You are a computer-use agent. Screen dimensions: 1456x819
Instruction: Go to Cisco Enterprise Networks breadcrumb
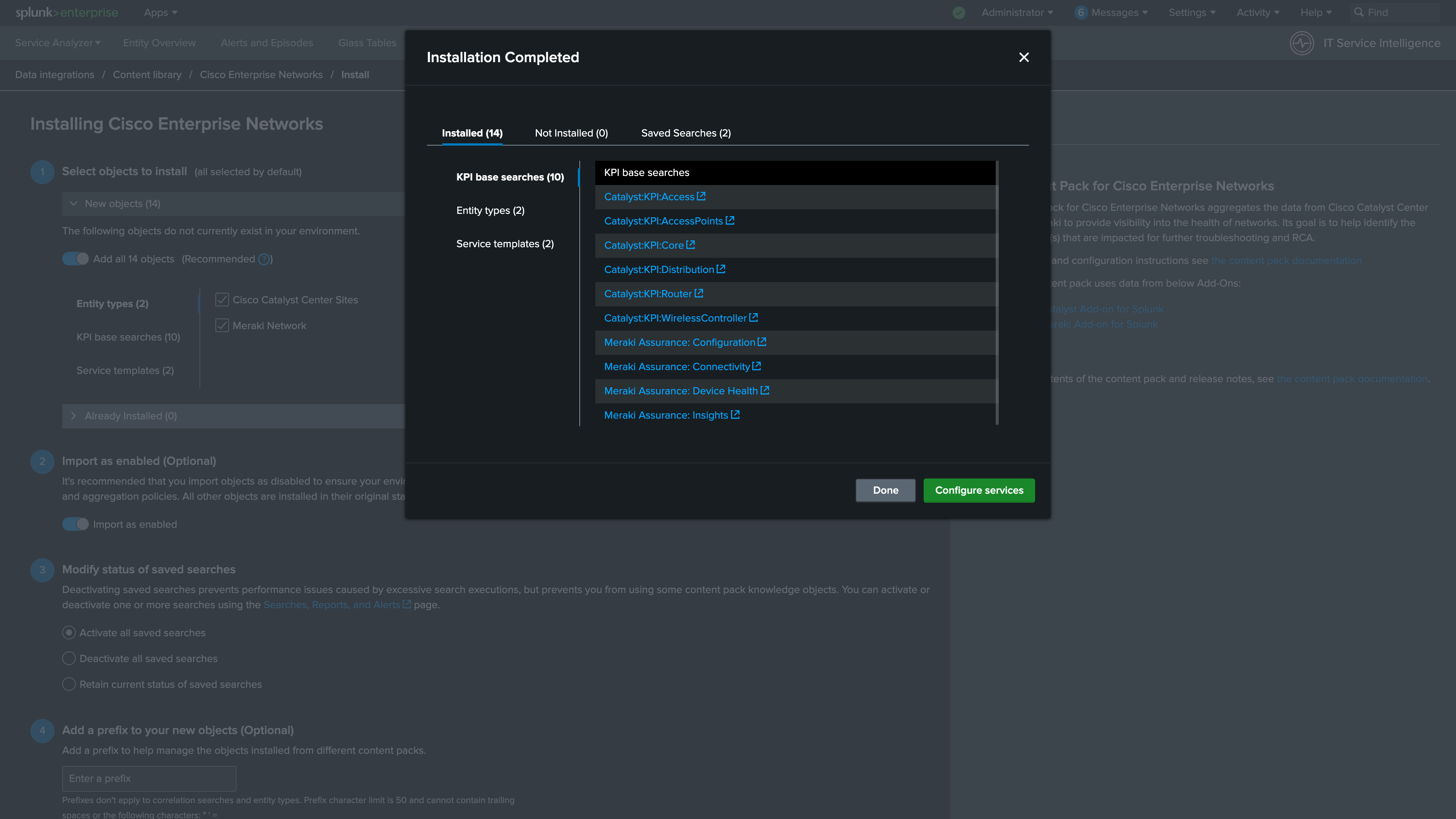[x=261, y=75]
